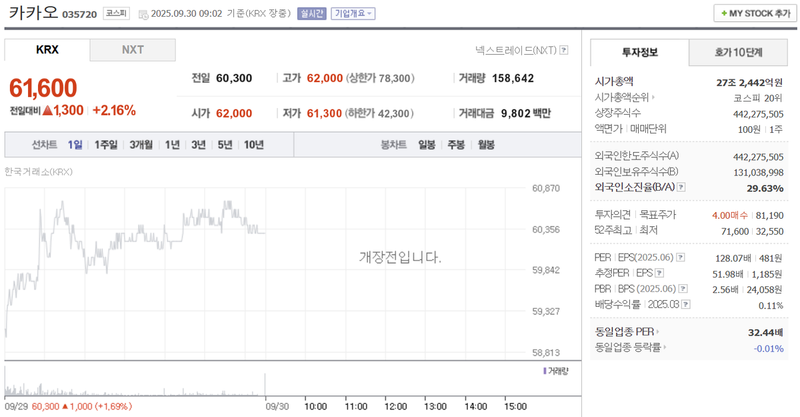The height and width of the screenshot is (417, 800).
Task: Click the MY STOCK 추가 button
Action: 751,14
